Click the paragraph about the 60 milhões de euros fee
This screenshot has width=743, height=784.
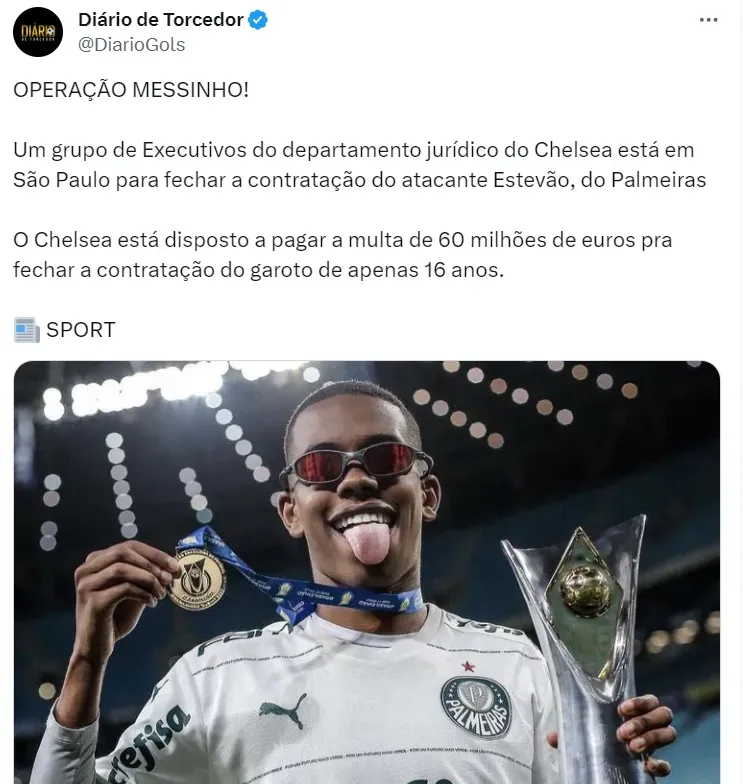[x=342, y=255]
